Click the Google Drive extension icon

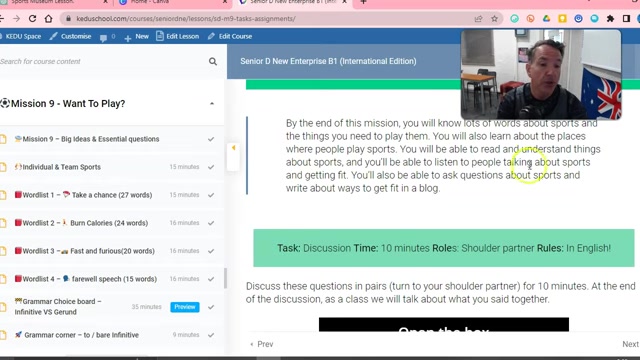pyautogui.click(x=546, y=18)
